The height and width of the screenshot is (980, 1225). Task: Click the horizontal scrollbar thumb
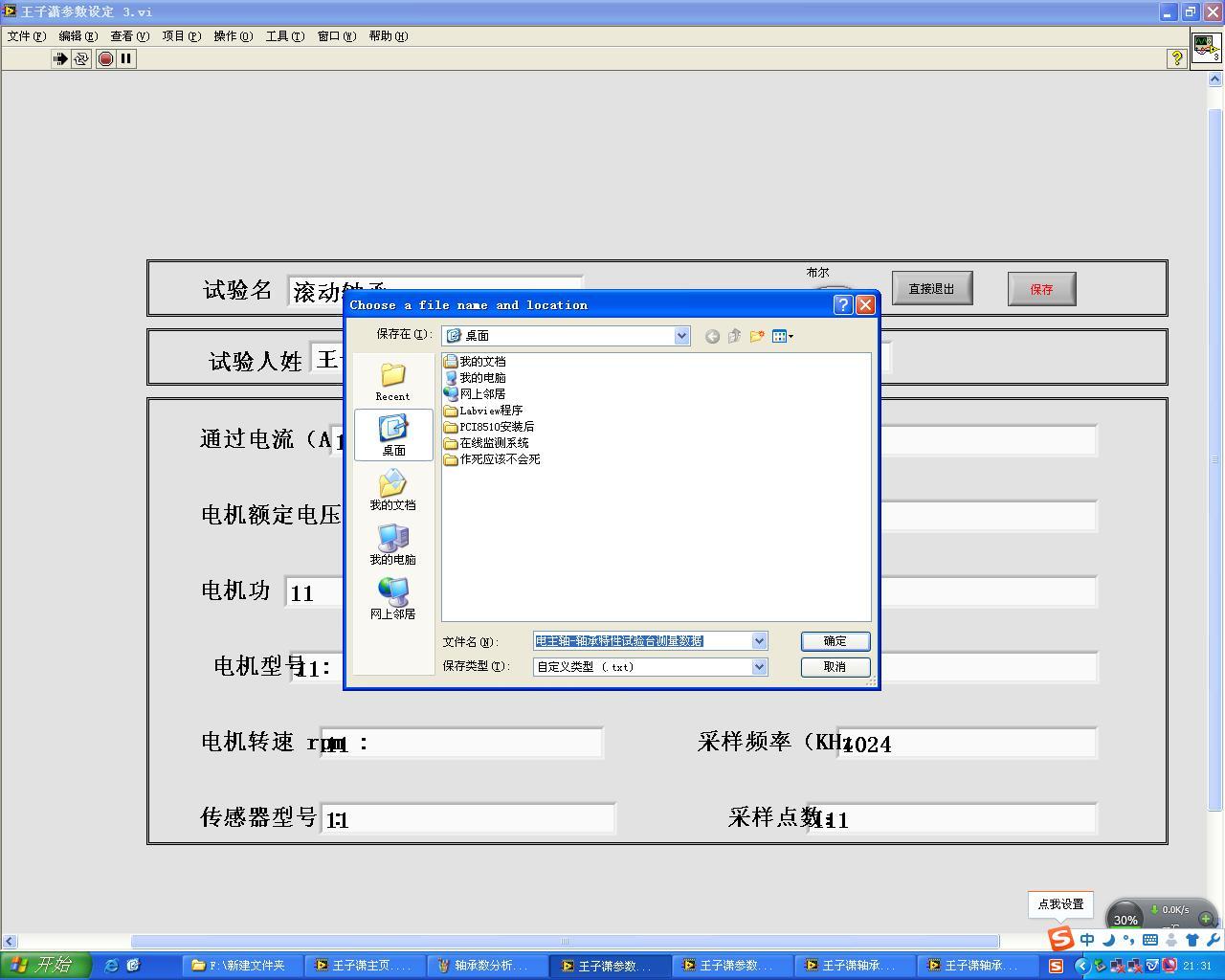565,941
